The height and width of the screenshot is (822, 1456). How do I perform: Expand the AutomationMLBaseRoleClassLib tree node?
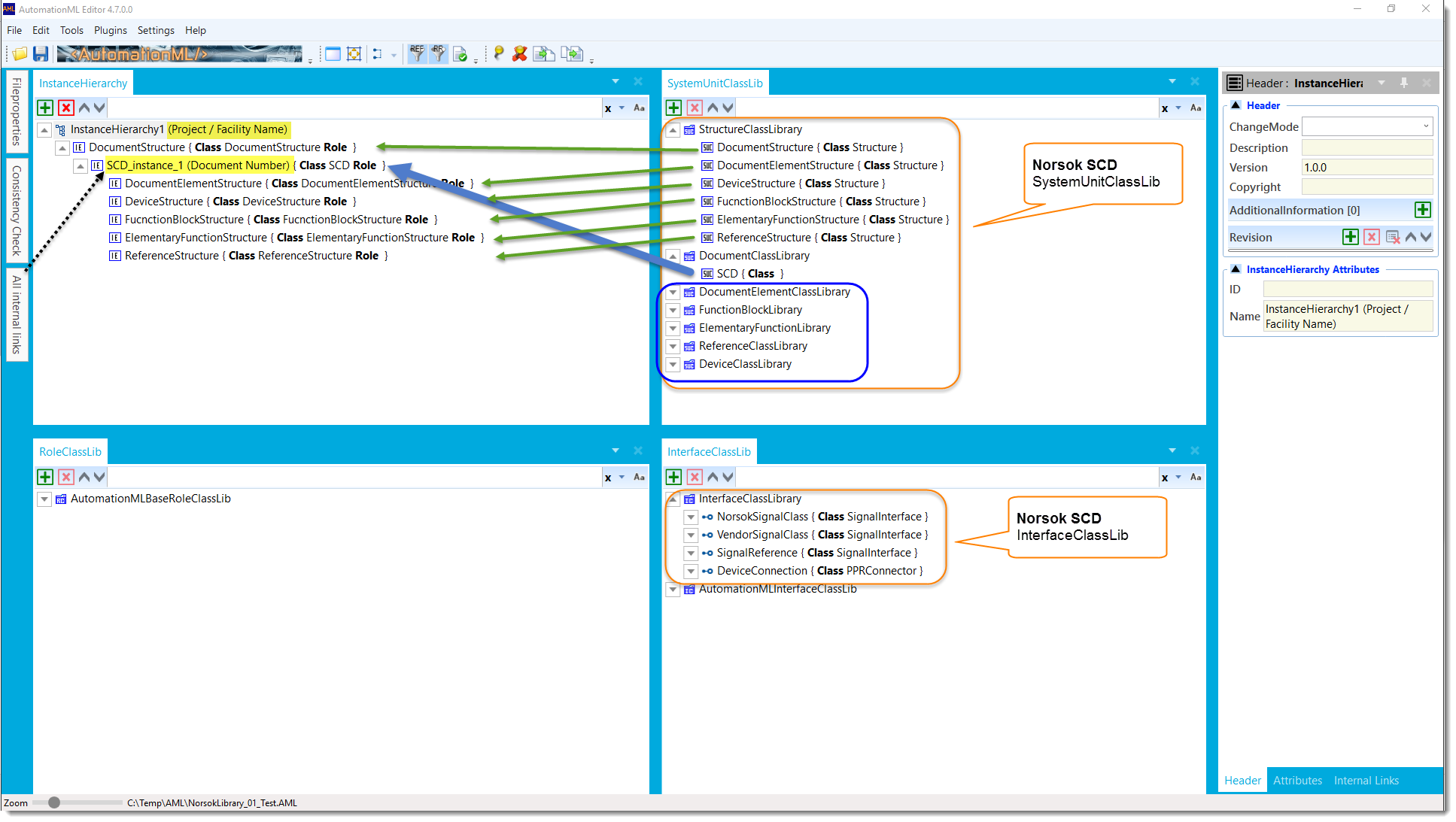pos(44,499)
